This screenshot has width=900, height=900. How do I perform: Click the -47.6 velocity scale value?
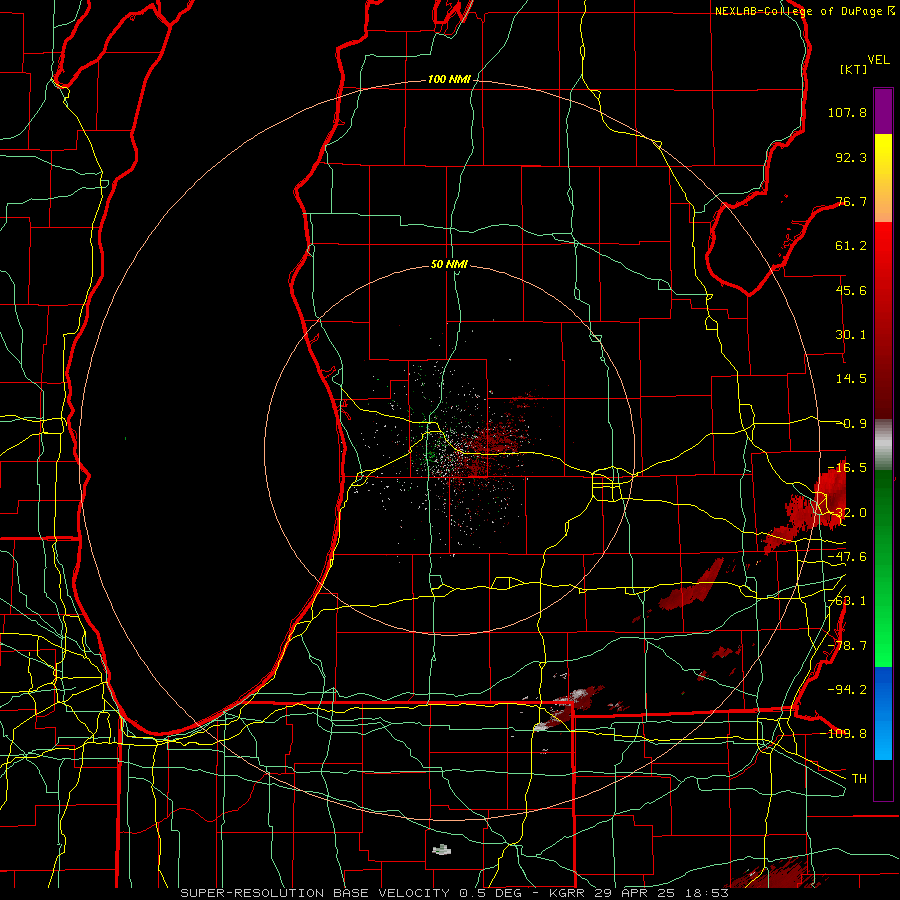click(x=847, y=557)
